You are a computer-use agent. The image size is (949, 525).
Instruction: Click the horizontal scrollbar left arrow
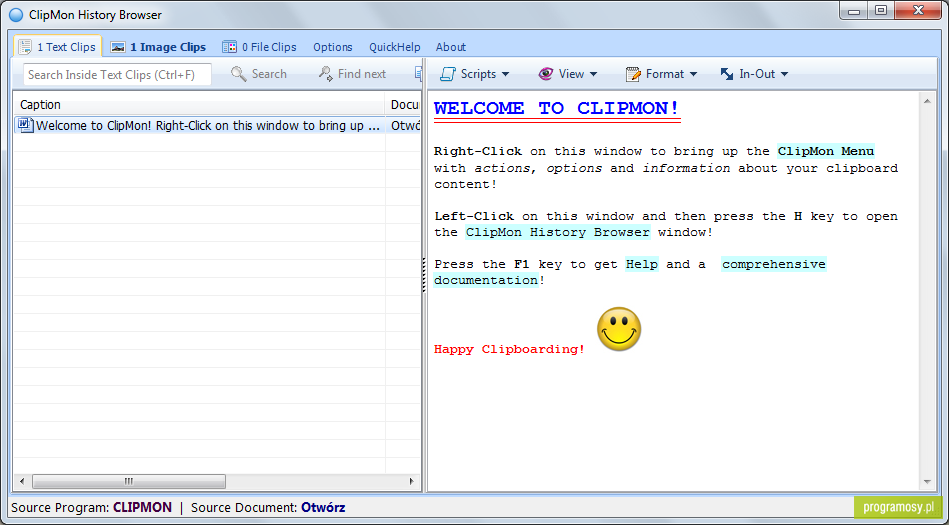click(22, 481)
